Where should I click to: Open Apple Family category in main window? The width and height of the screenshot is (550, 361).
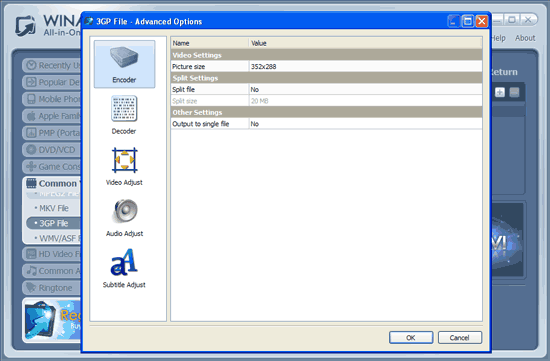(52, 116)
